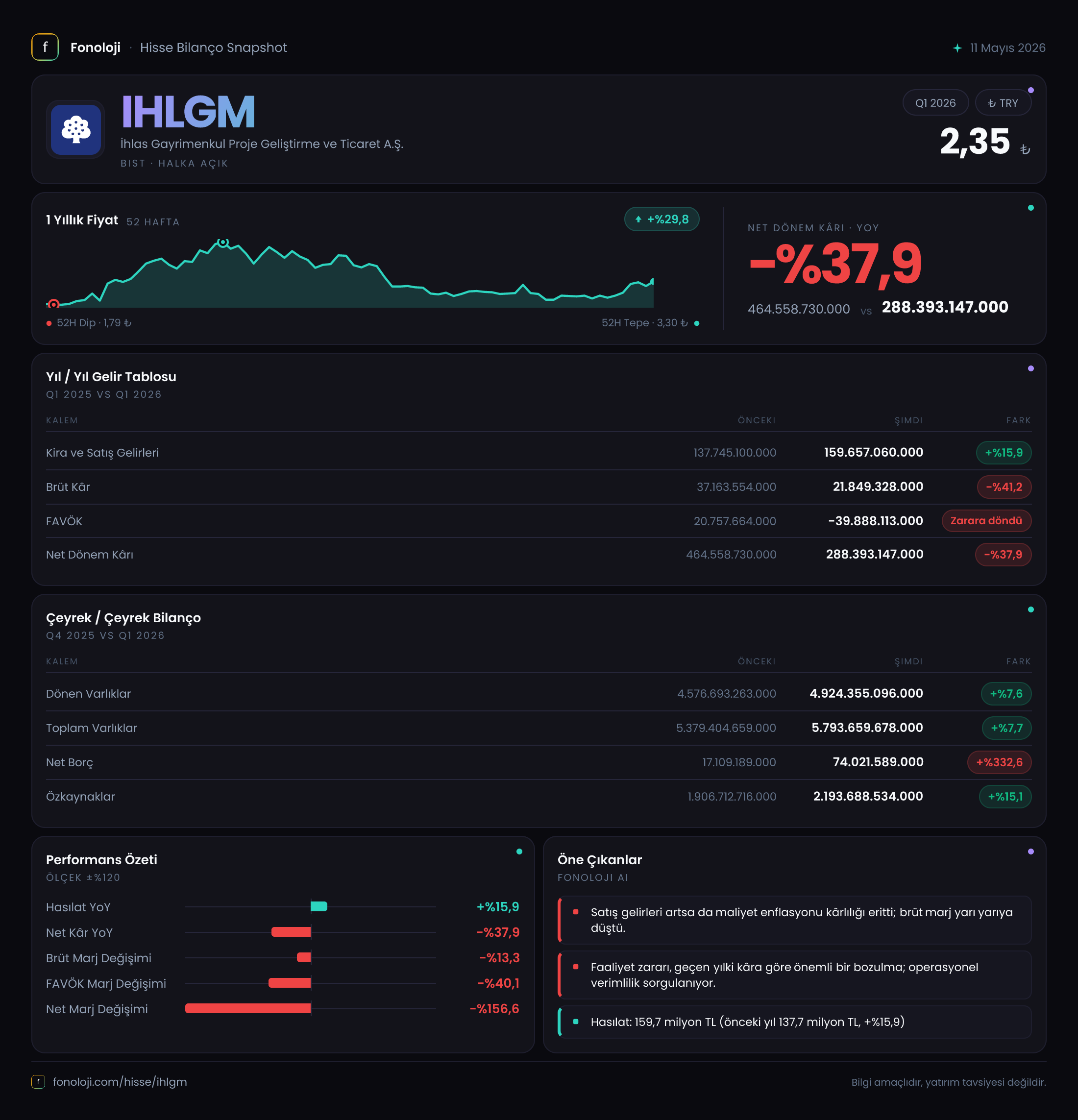
Task: Click the FARK column header in balance table
Action: (x=1019, y=662)
